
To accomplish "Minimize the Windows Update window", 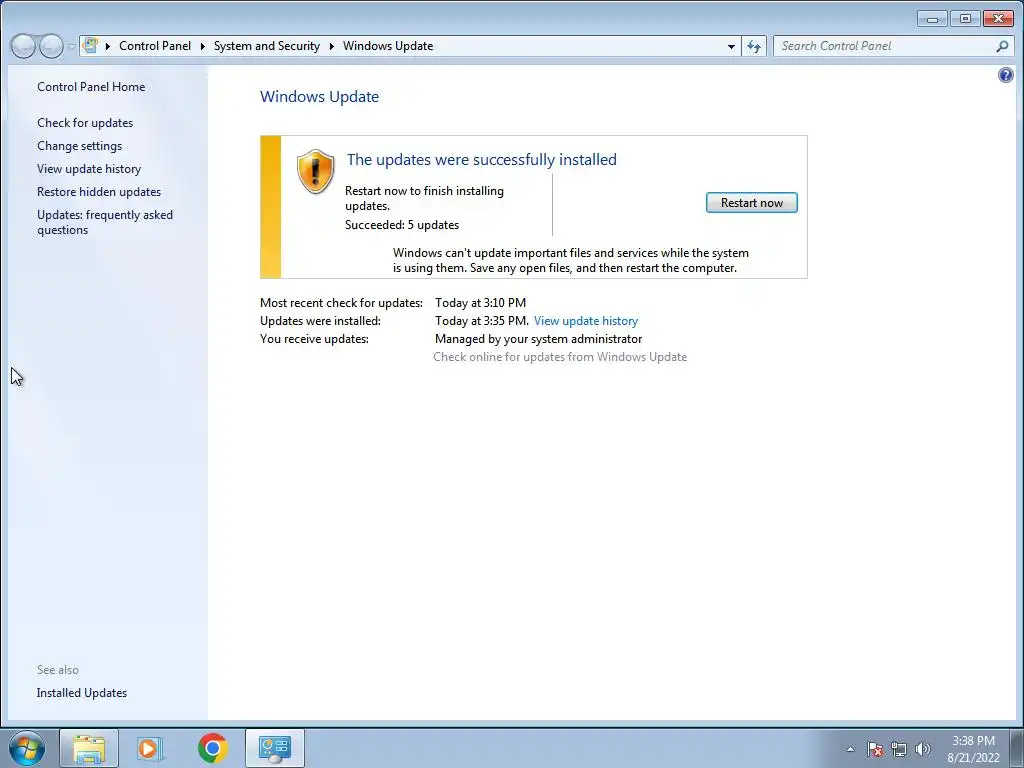I will (932, 19).
